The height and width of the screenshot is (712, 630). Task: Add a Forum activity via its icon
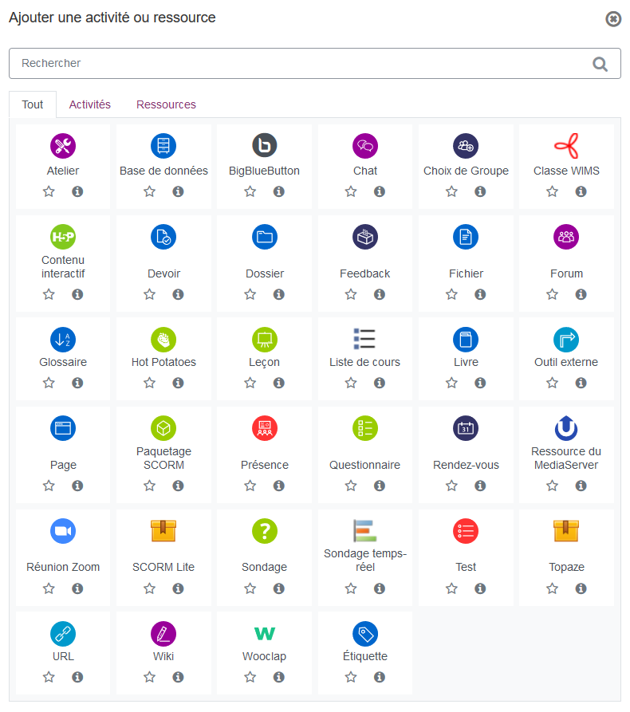tap(566, 237)
